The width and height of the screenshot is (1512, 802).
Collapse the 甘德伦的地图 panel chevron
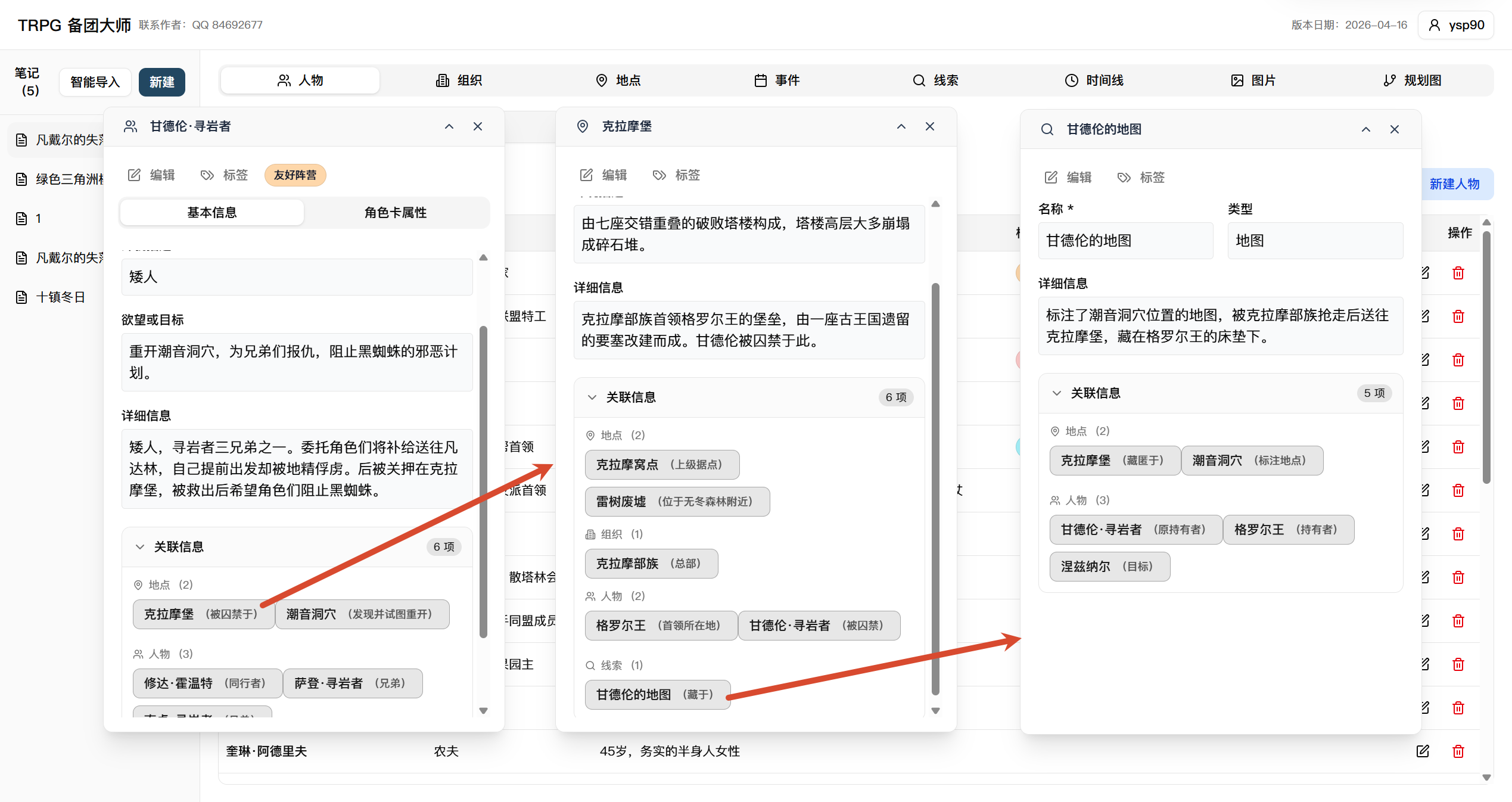[1366, 129]
